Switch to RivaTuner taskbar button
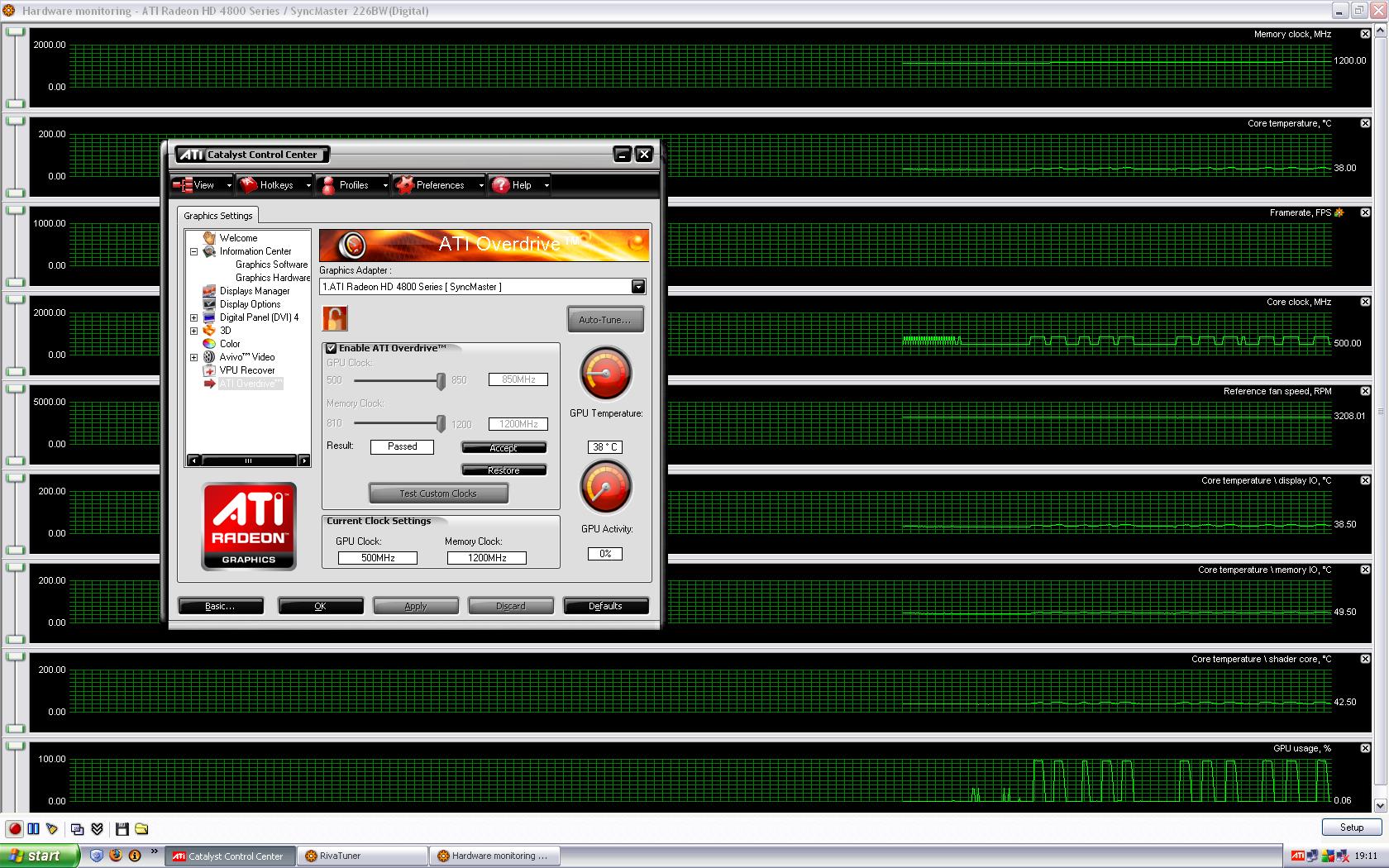Image resolution: width=1389 pixels, height=868 pixels. coord(362,856)
